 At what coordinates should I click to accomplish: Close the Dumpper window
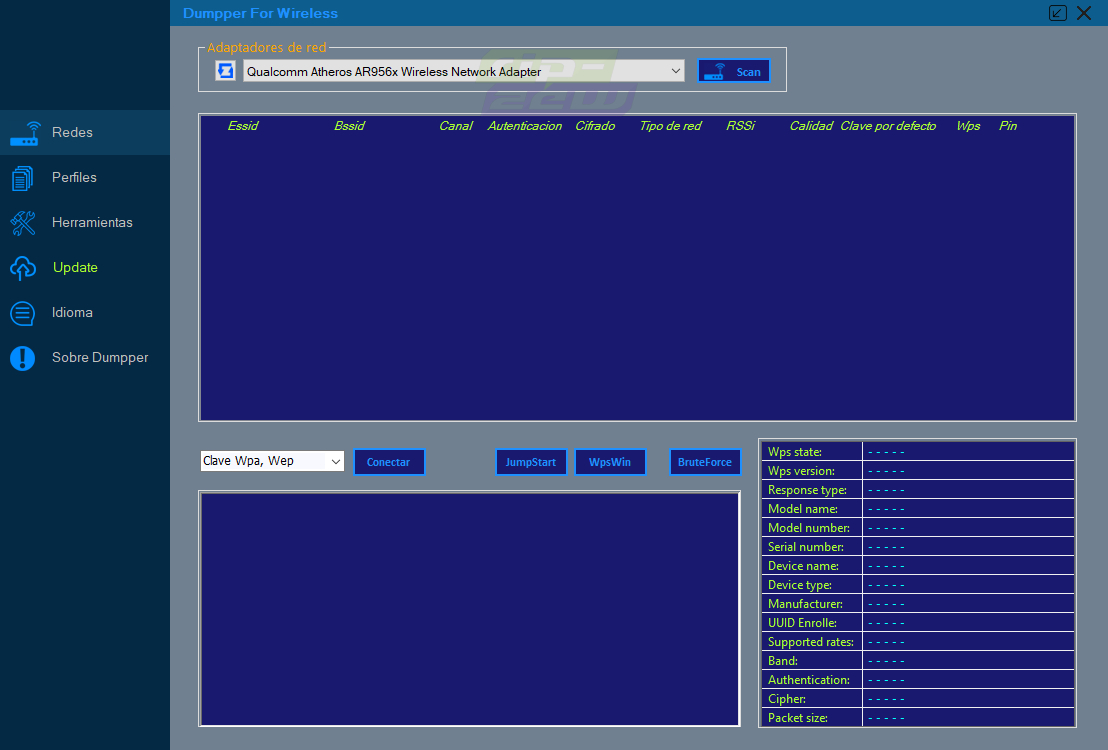pyautogui.click(x=1084, y=13)
